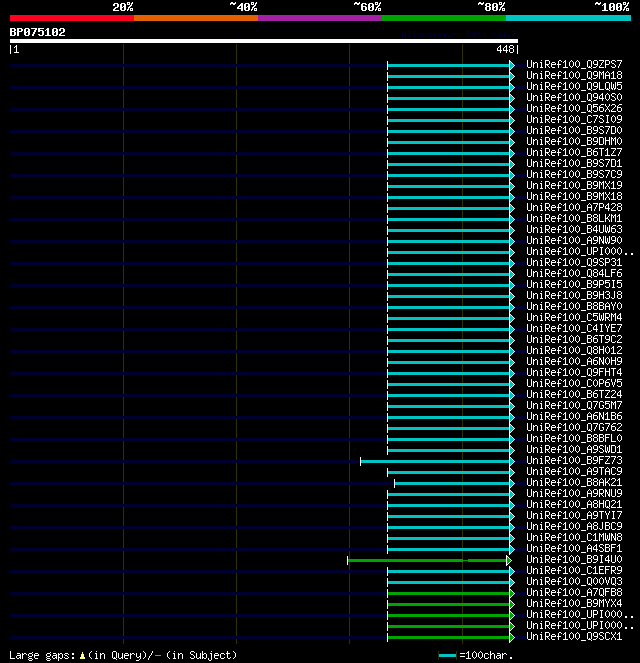Select hit label UniRef100_B9S7C9

click(574, 174)
